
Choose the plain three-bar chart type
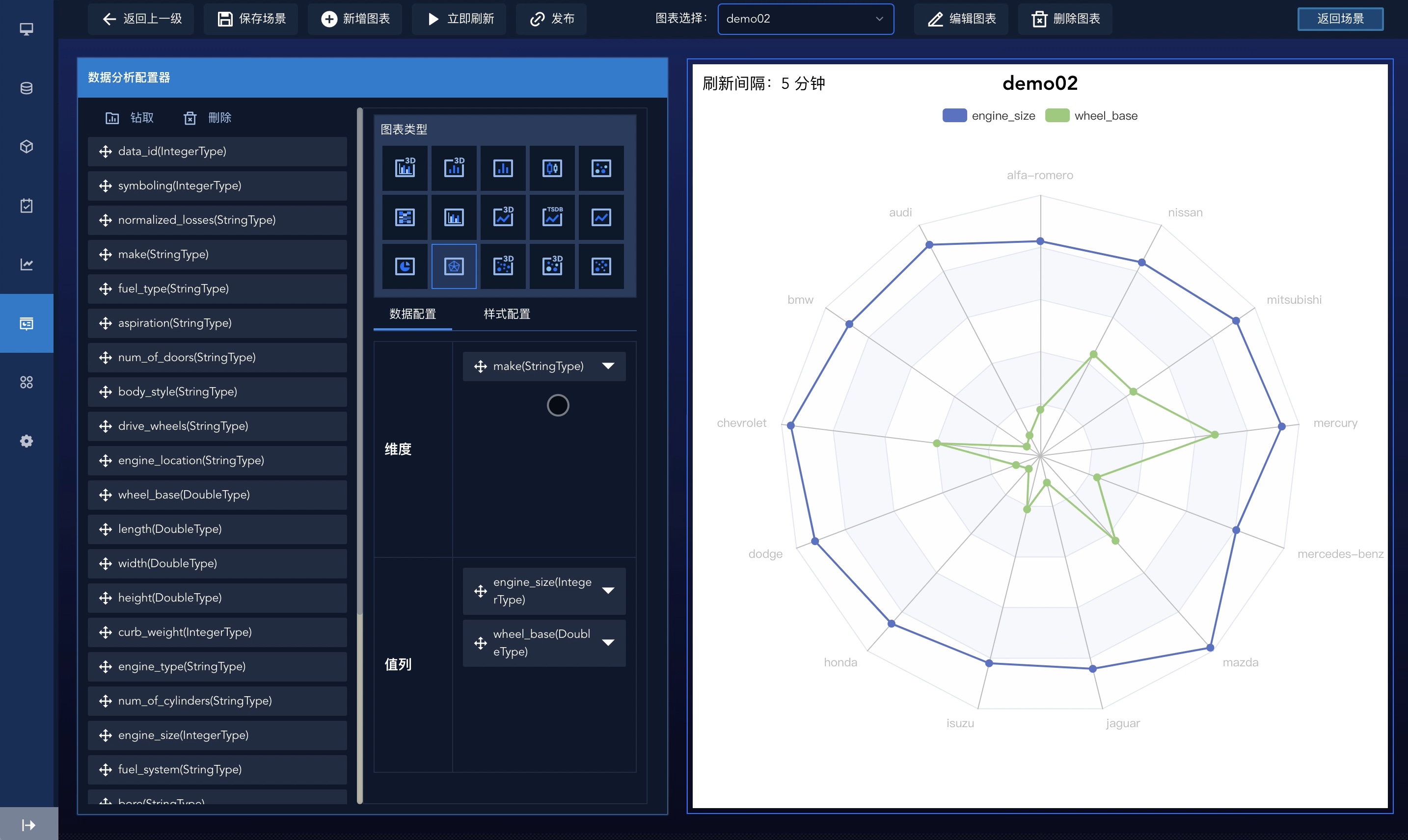pyautogui.click(x=503, y=168)
